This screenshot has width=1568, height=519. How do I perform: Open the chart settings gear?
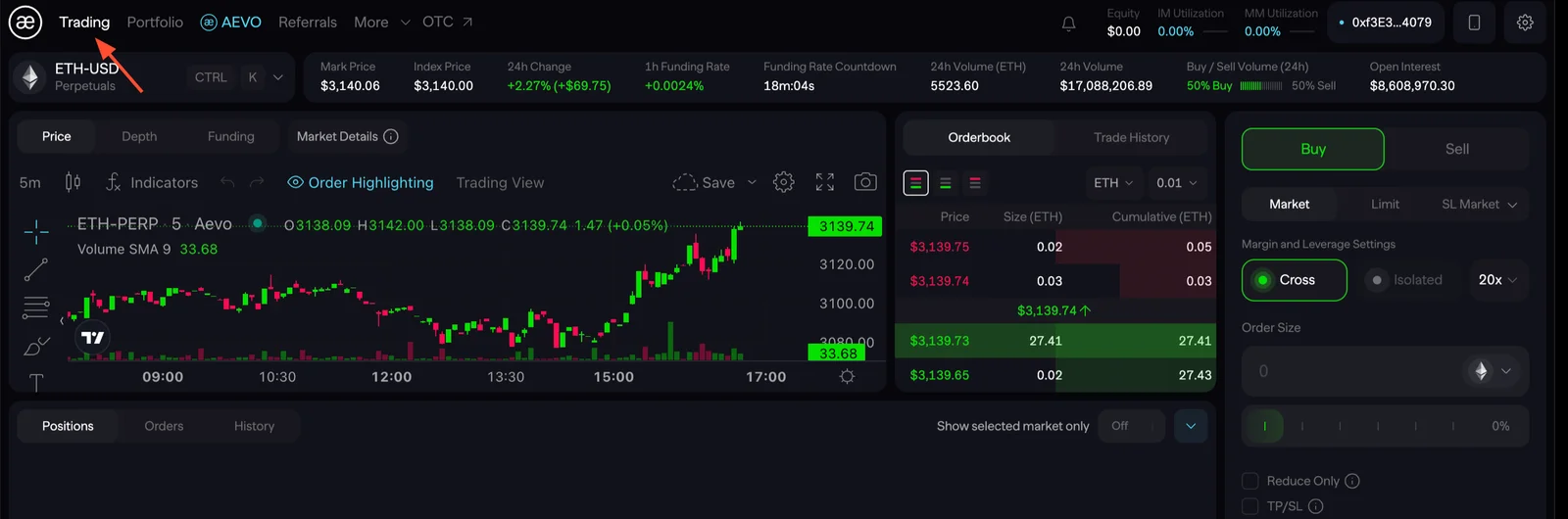pyautogui.click(x=783, y=182)
